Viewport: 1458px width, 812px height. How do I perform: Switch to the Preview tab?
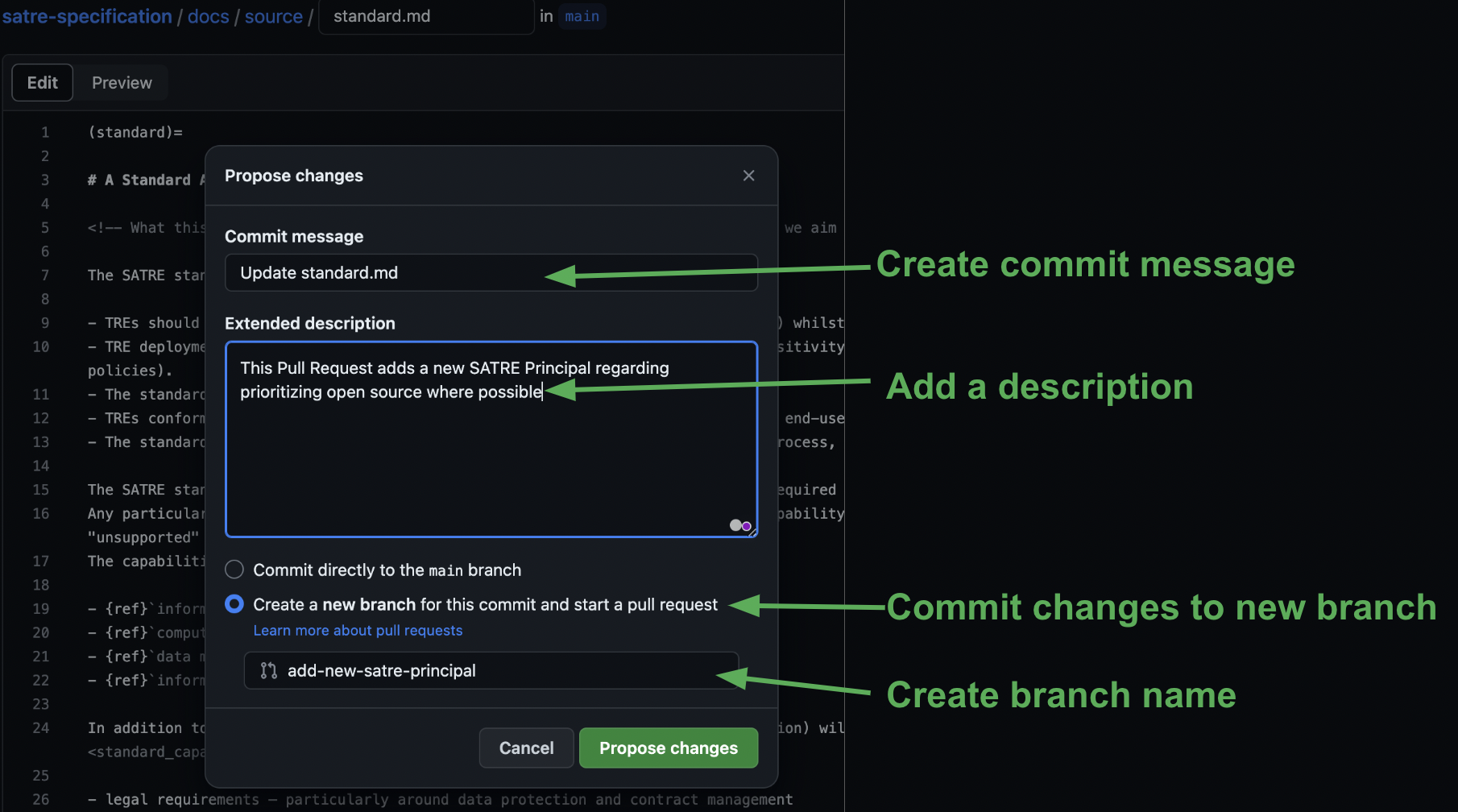pos(122,83)
